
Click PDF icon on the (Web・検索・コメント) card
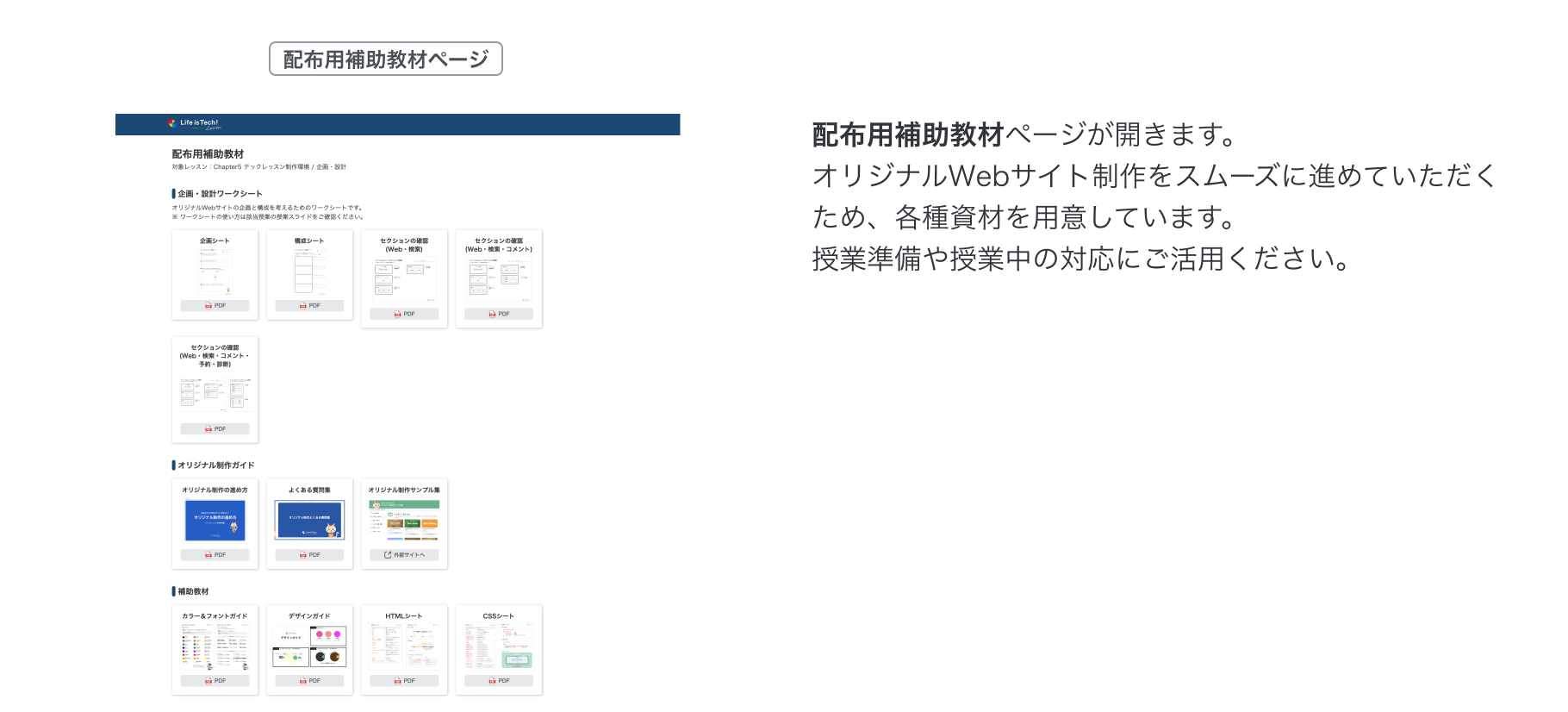point(493,315)
